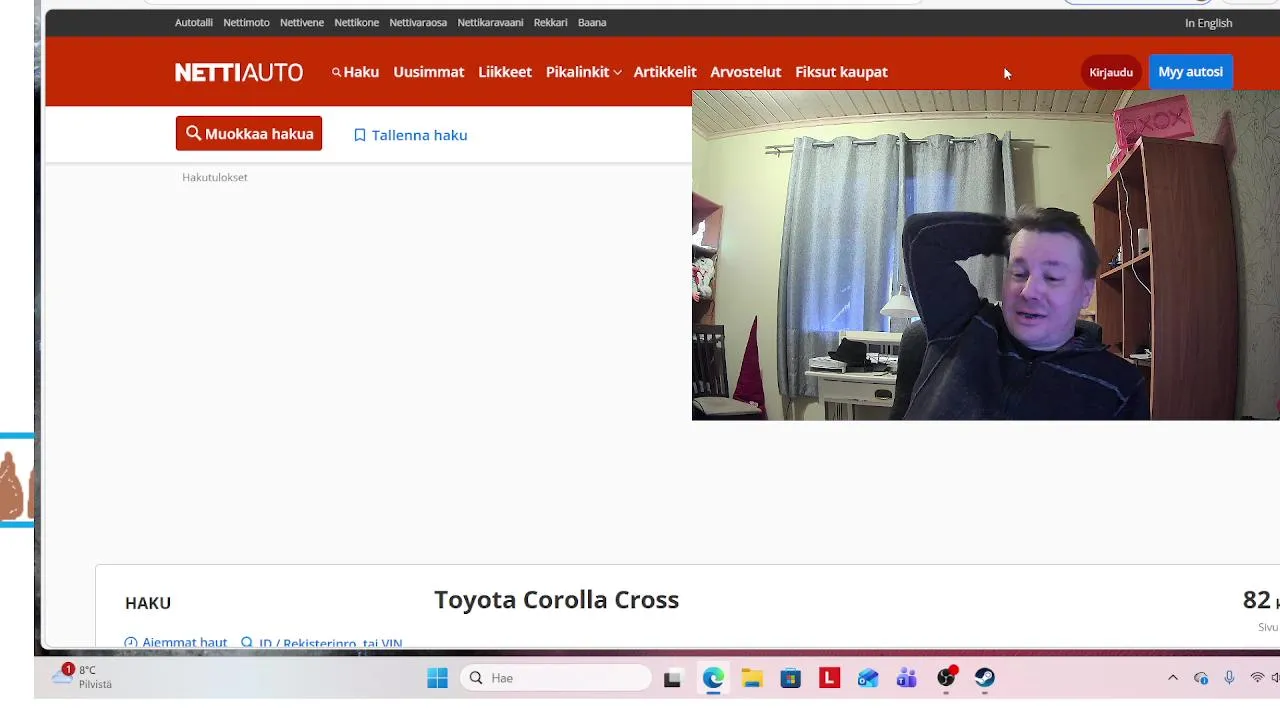Open File Explorer from the taskbar
Image resolution: width=1280 pixels, height=720 pixels.
[752, 678]
